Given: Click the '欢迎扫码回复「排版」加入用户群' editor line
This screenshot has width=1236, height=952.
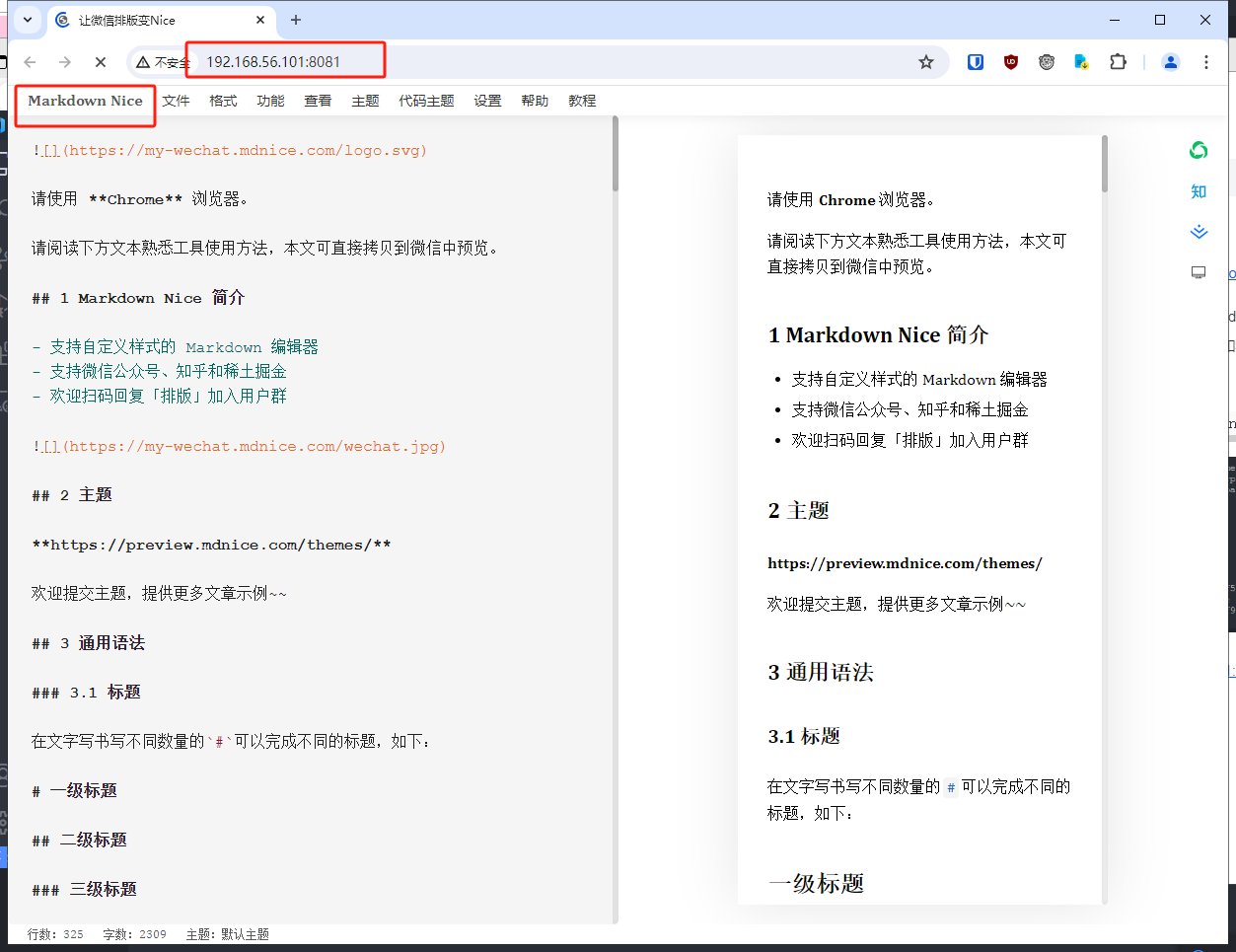Looking at the screenshot, I should pyautogui.click(x=160, y=397).
